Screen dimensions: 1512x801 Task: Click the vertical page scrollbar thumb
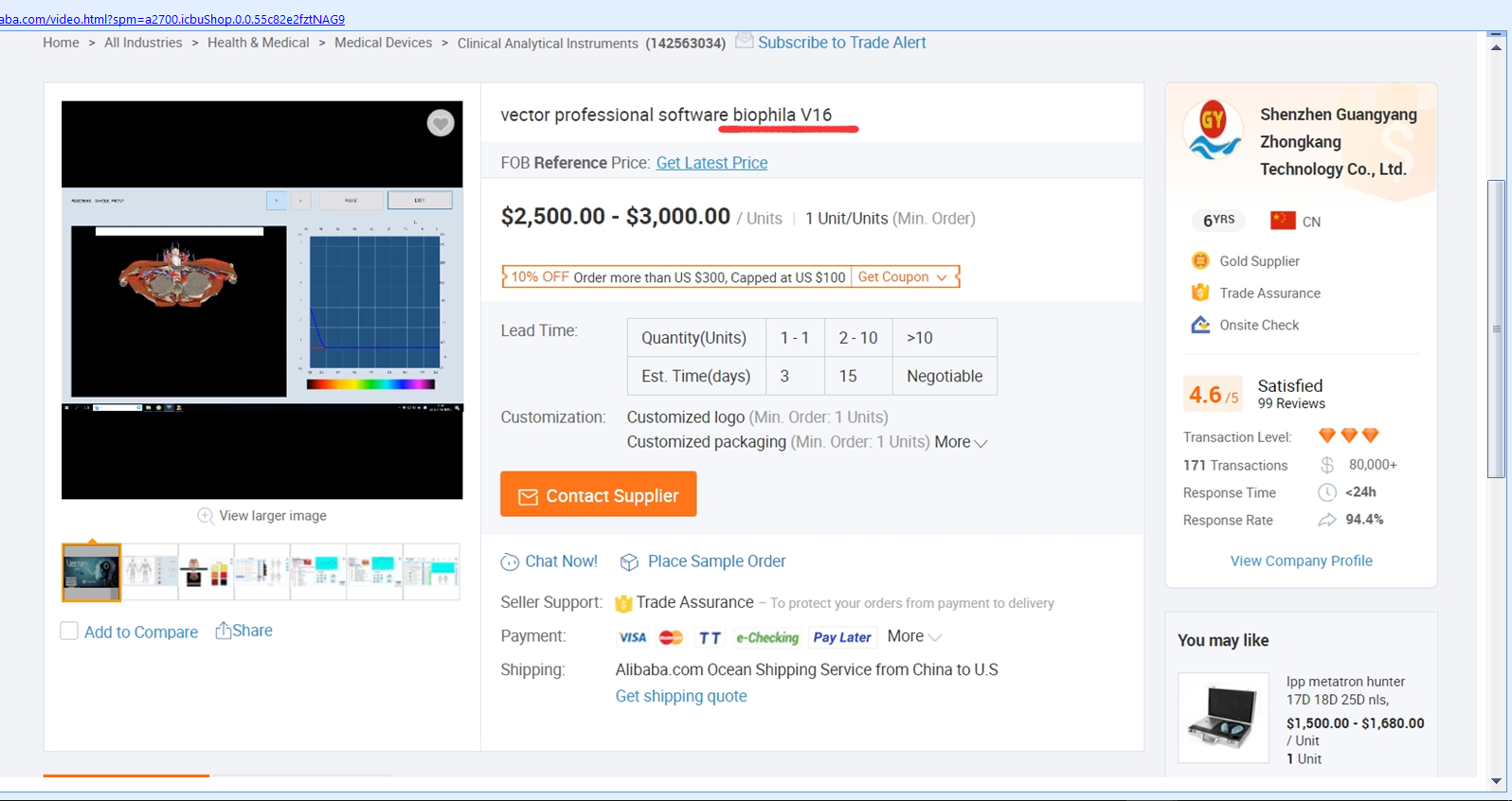click(1496, 329)
